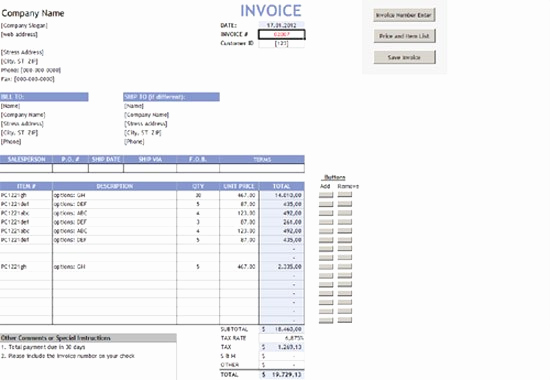
Task: Click Remove button for the 2,335.00 row
Action: tap(345, 267)
